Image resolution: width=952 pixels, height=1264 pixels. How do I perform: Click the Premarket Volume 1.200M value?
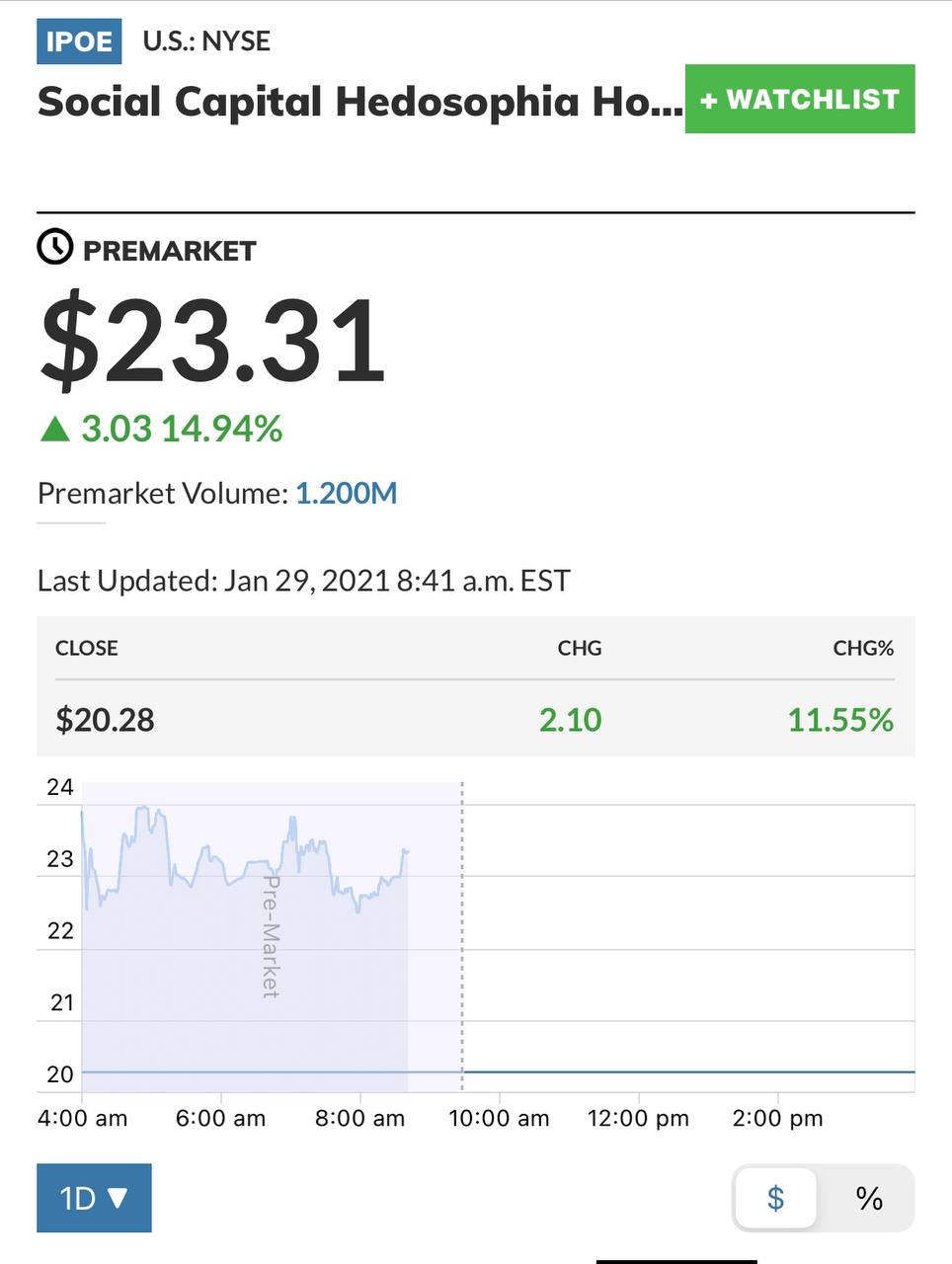[346, 493]
